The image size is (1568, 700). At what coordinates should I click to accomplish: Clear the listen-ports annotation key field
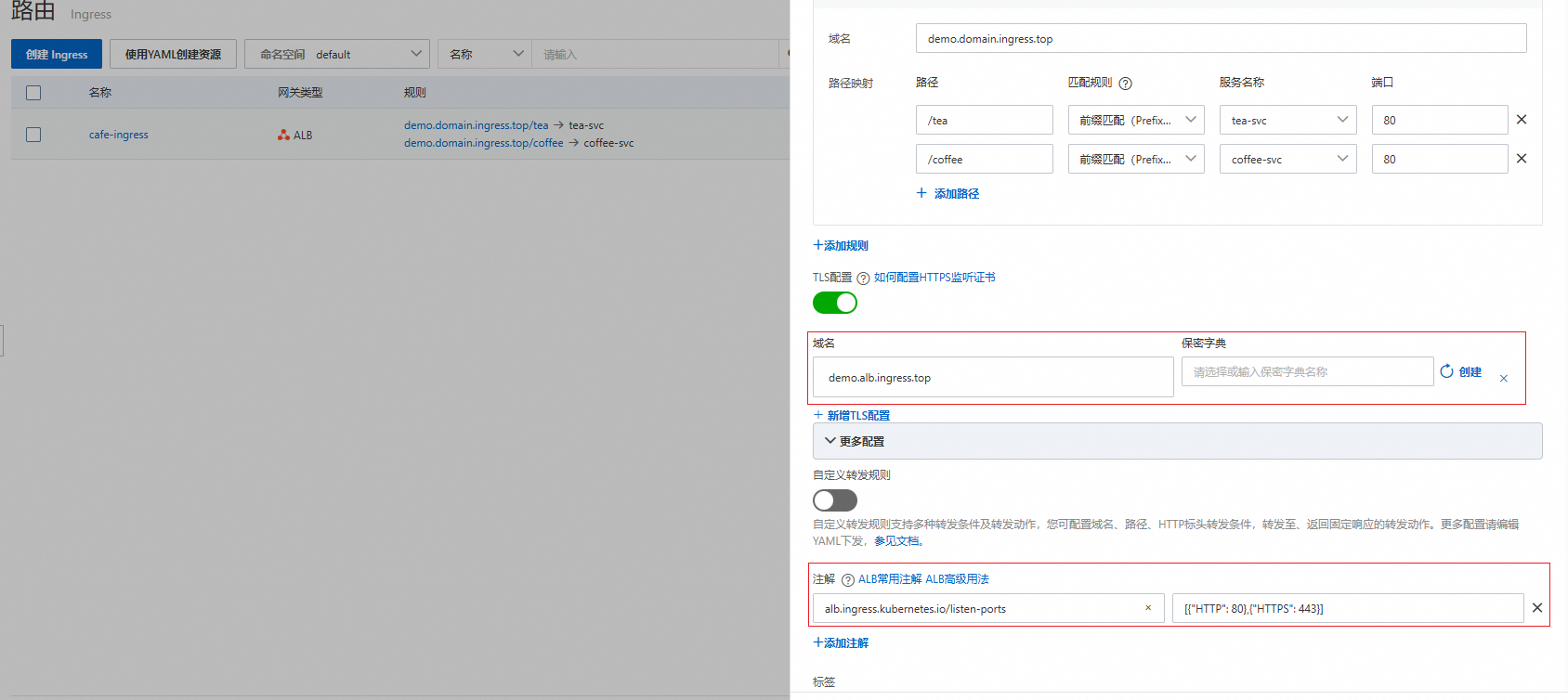click(1148, 608)
